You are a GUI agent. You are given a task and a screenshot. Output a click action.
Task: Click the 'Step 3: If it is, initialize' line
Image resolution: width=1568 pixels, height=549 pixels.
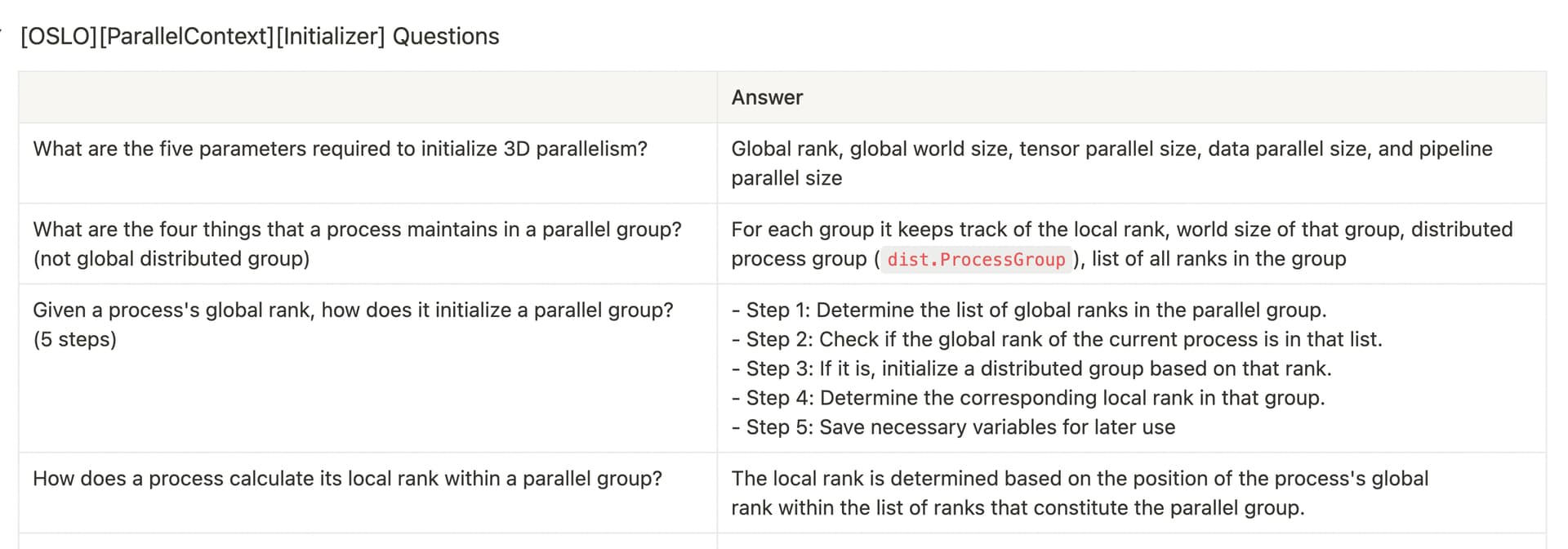[1031, 368]
